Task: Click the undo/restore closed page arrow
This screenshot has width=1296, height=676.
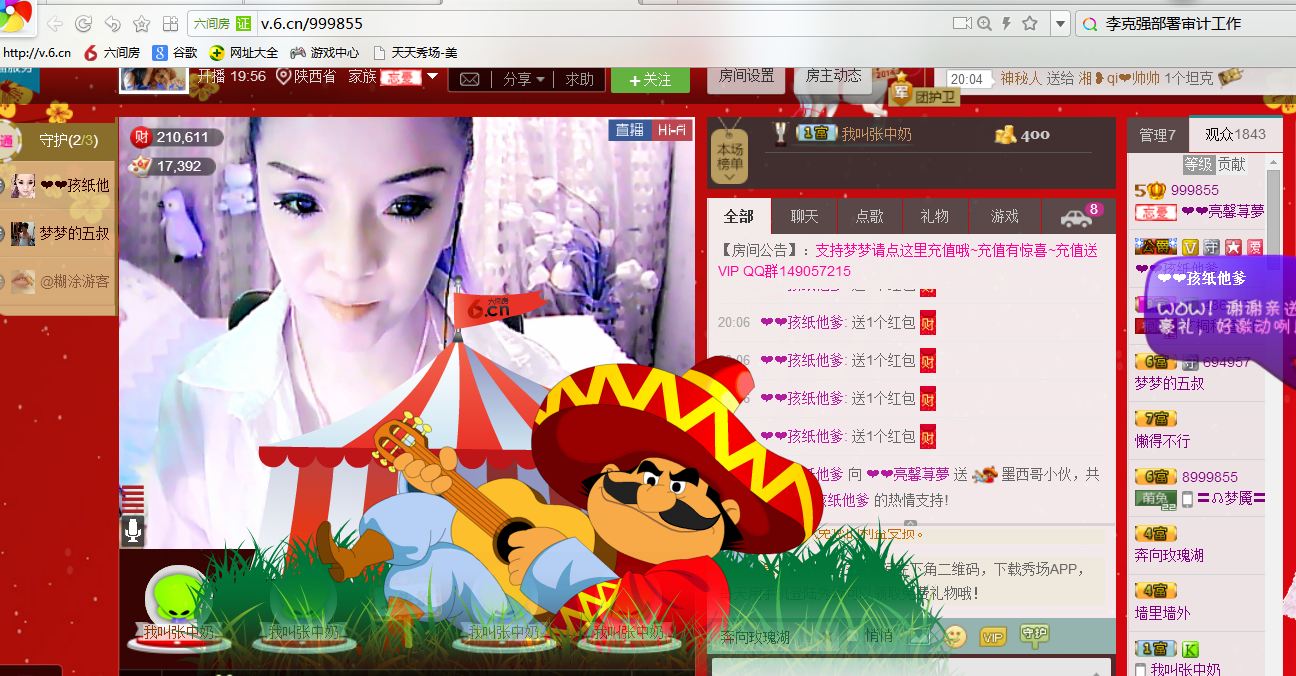Action: (112, 24)
